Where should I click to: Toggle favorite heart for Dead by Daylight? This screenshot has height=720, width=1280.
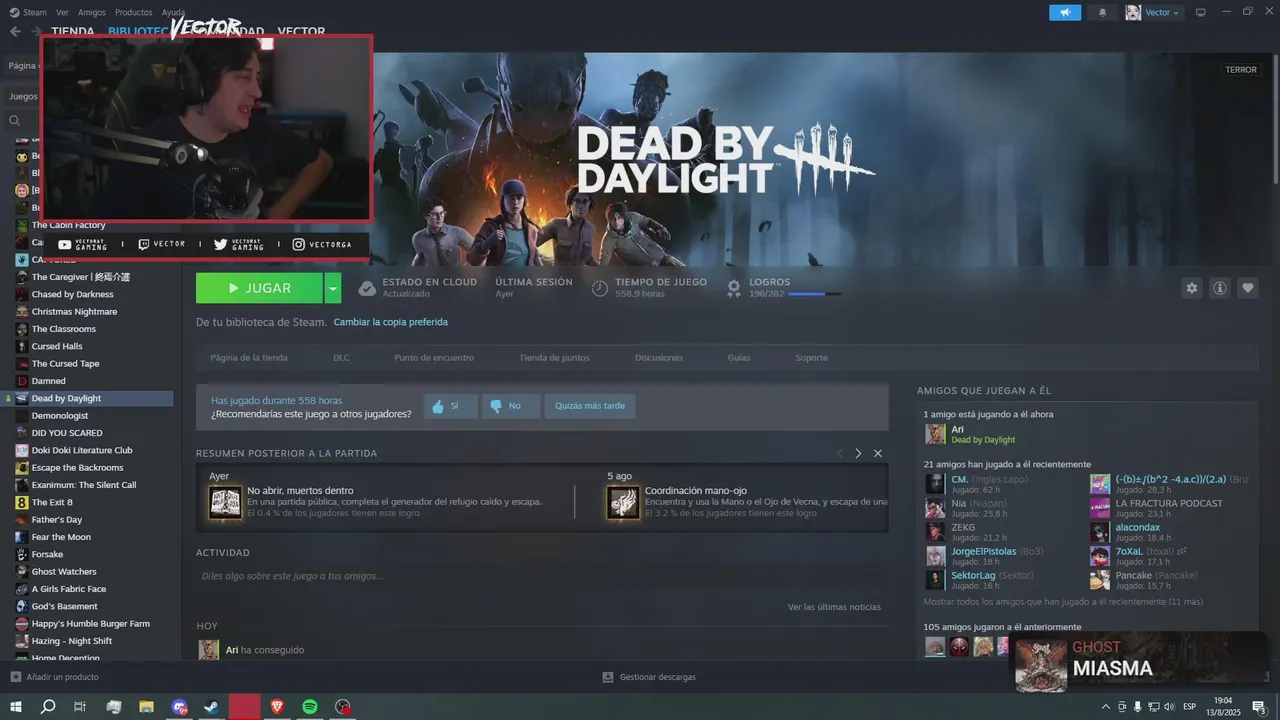pos(1248,288)
